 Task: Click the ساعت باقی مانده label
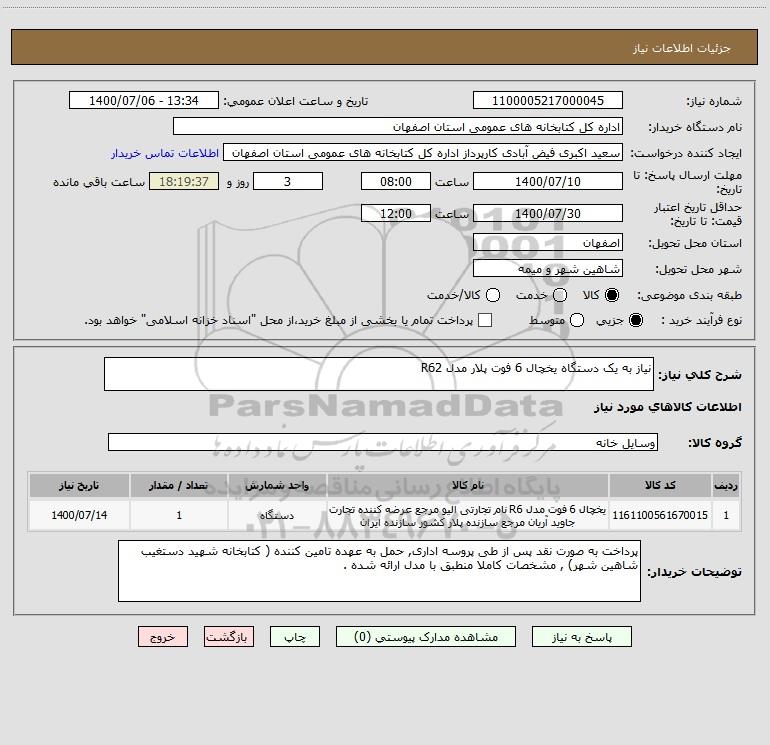99,182
